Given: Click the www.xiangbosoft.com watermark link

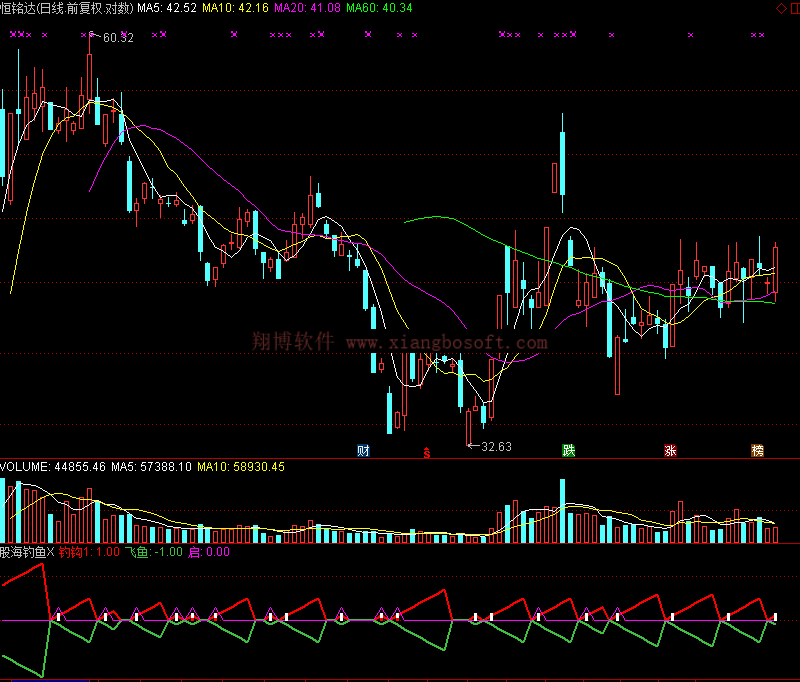Looking at the screenshot, I should 447,342.
